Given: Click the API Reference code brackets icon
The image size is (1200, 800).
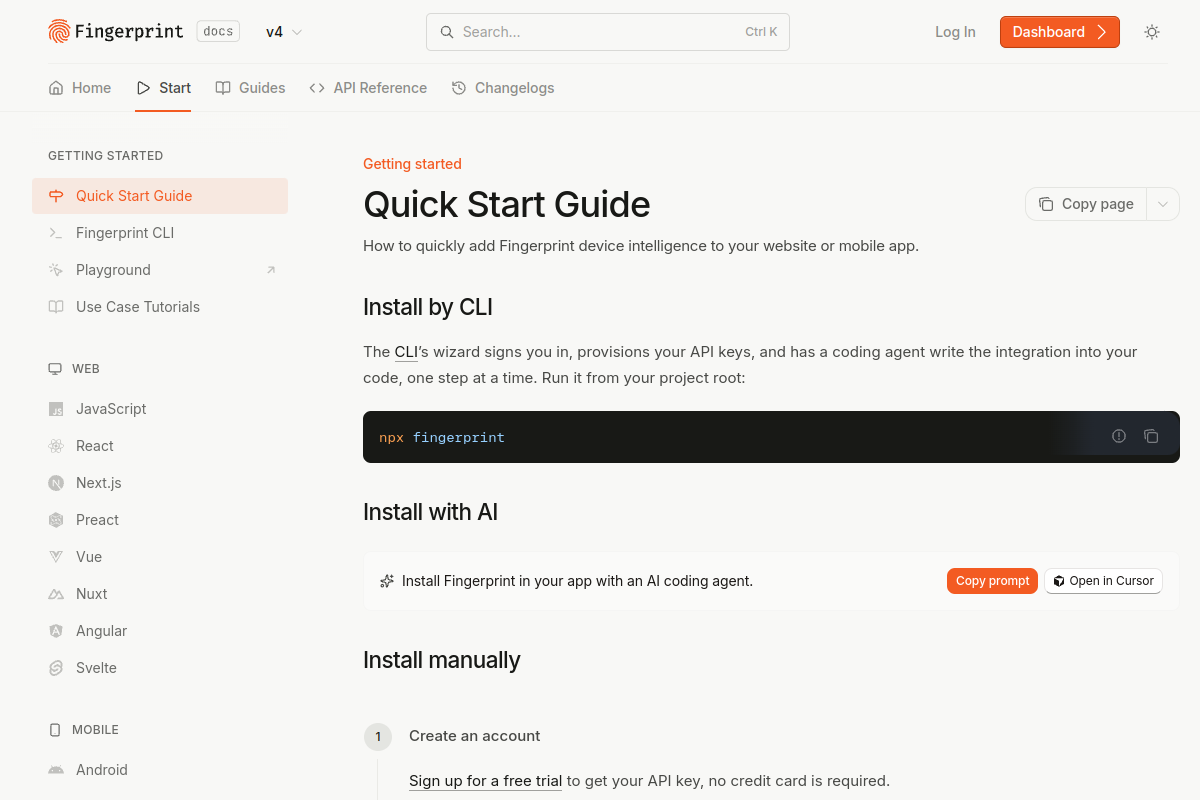Looking at the screenshot, I should 317,88.
